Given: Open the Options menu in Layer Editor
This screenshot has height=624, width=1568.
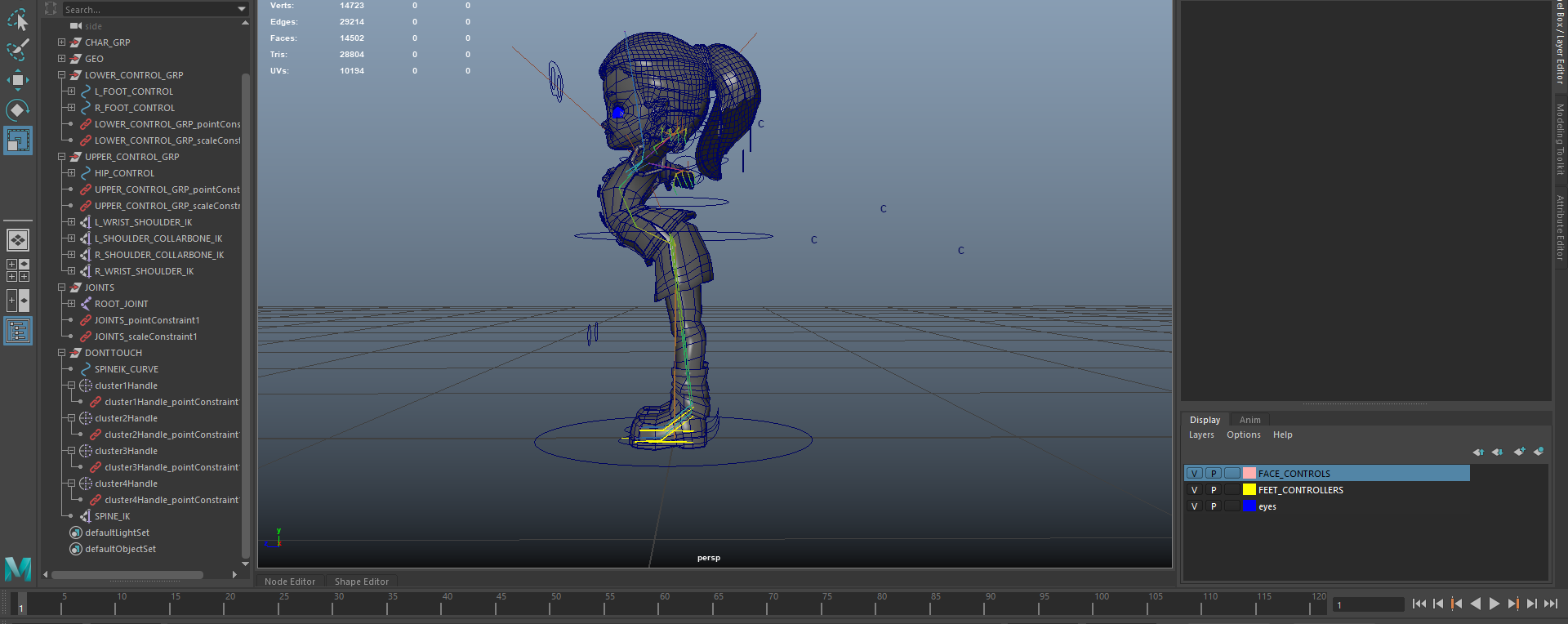Looking at the screenshot, I should click(1243, 435).
